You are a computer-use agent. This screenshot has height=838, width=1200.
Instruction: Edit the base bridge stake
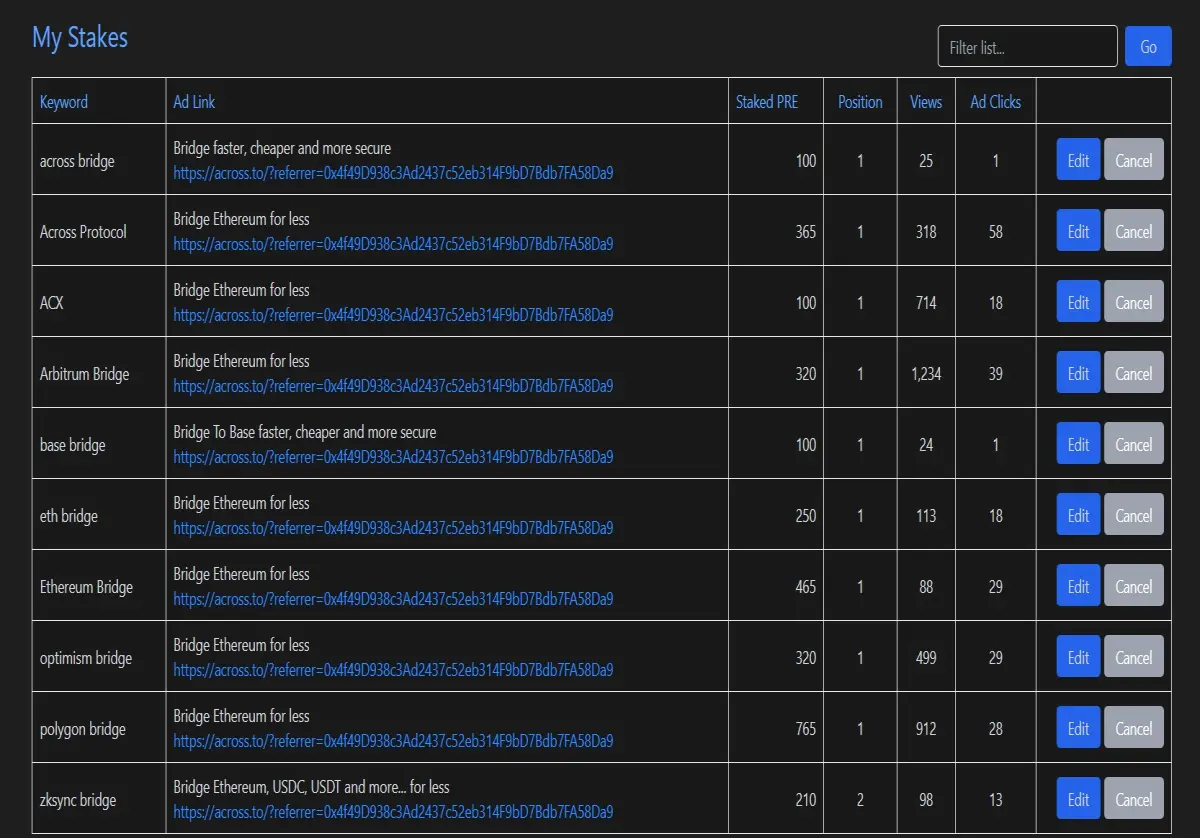point(1078,444)
